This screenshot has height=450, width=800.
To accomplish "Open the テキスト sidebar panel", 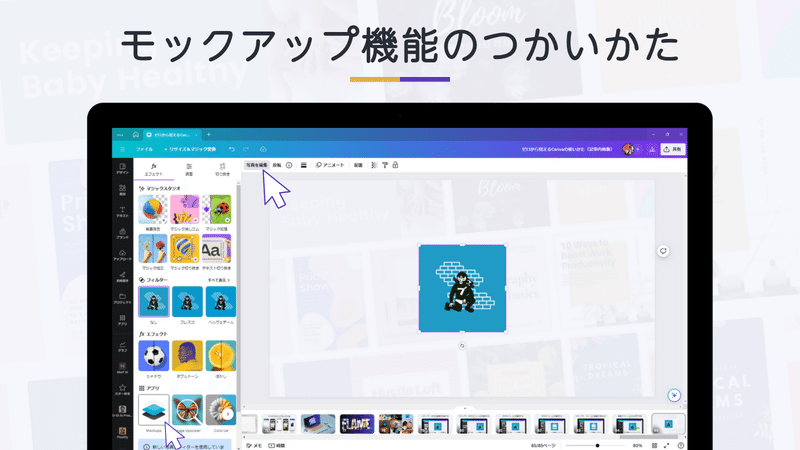I will pyautogui.click(x=122, y=212).
